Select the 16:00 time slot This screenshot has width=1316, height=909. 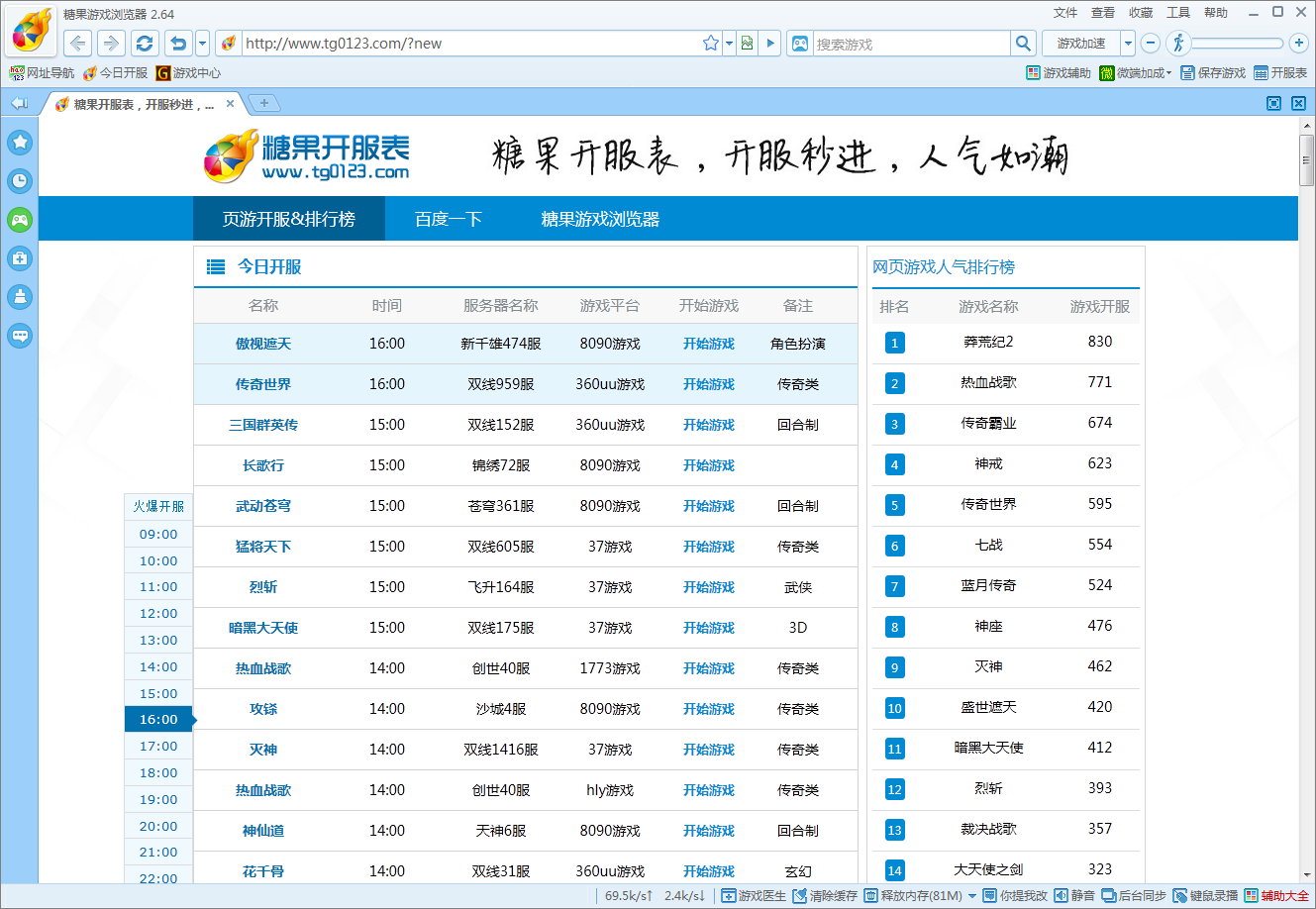[x=158, y=719]
